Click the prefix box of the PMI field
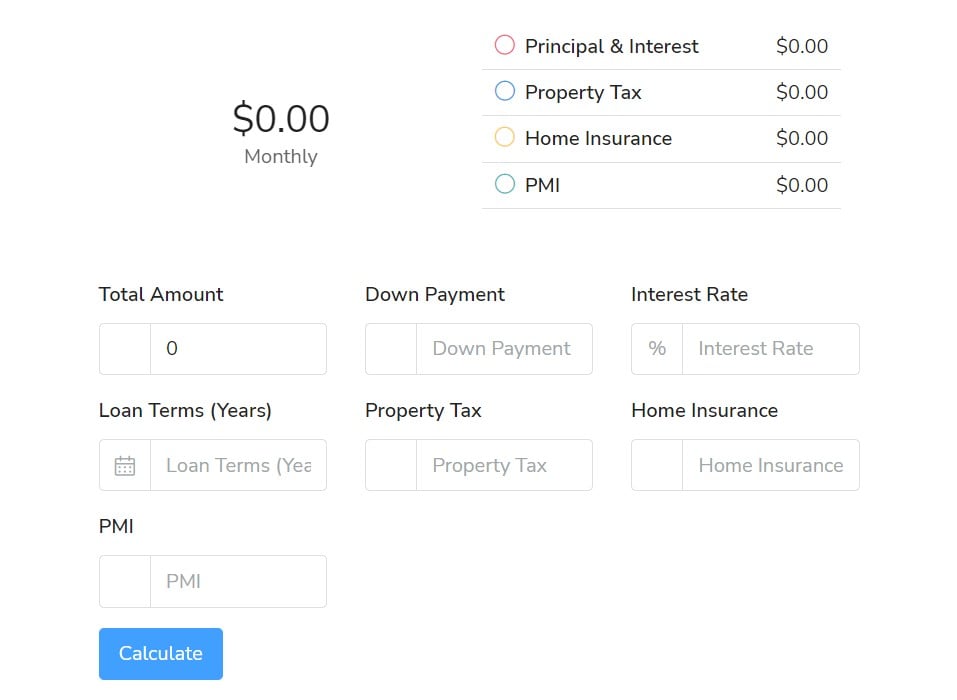Screen dimensions: 957x700 pyautogui.click(x=124, y=581)
